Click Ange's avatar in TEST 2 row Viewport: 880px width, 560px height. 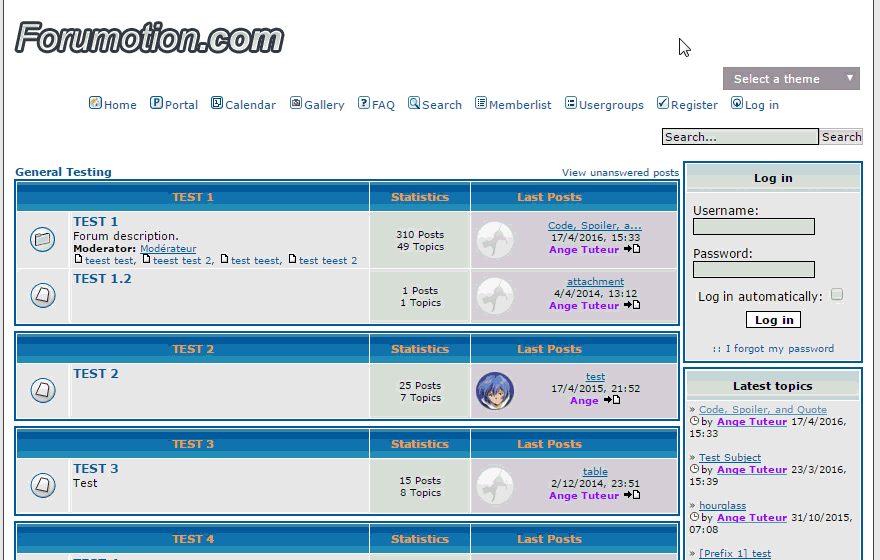click(495, 391)
